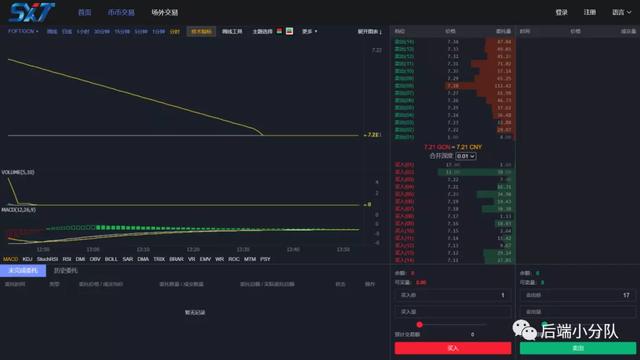Select the 30分钟 chart interval
The width and height of the screenshot is (640, 360).
[102, 31]
